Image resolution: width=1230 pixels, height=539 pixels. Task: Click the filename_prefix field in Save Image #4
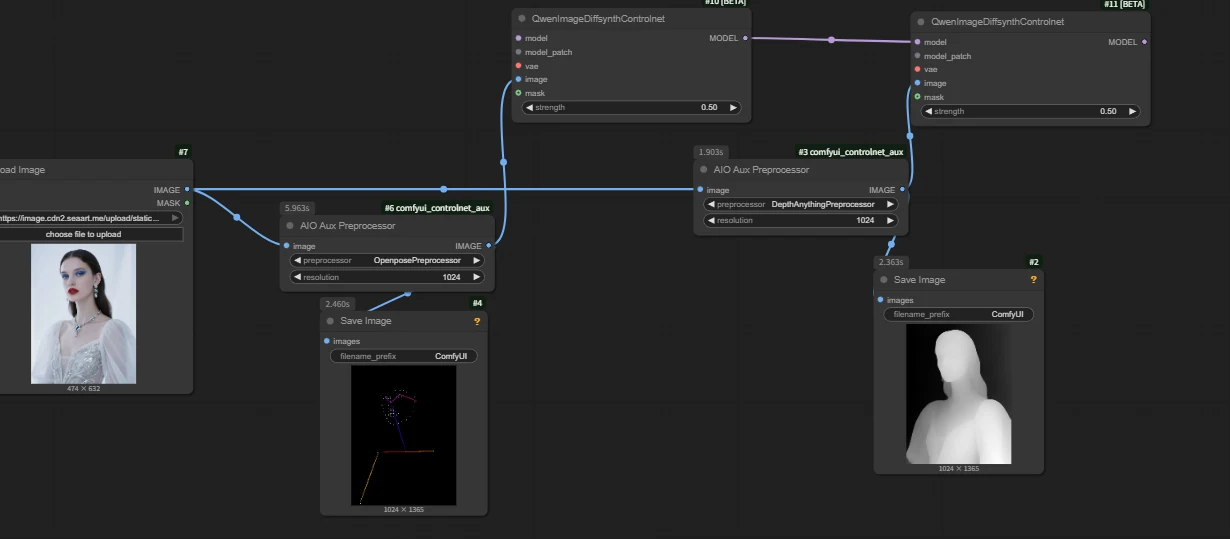pos(403,356)
